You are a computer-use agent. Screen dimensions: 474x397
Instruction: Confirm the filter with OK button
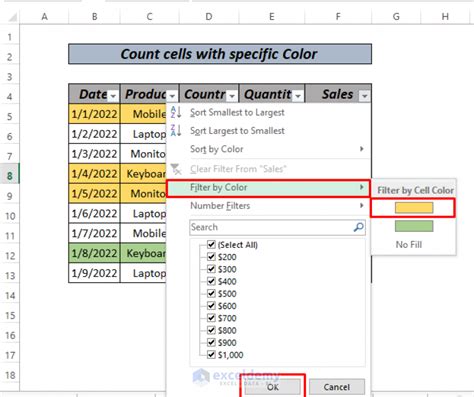click(272, 387)
